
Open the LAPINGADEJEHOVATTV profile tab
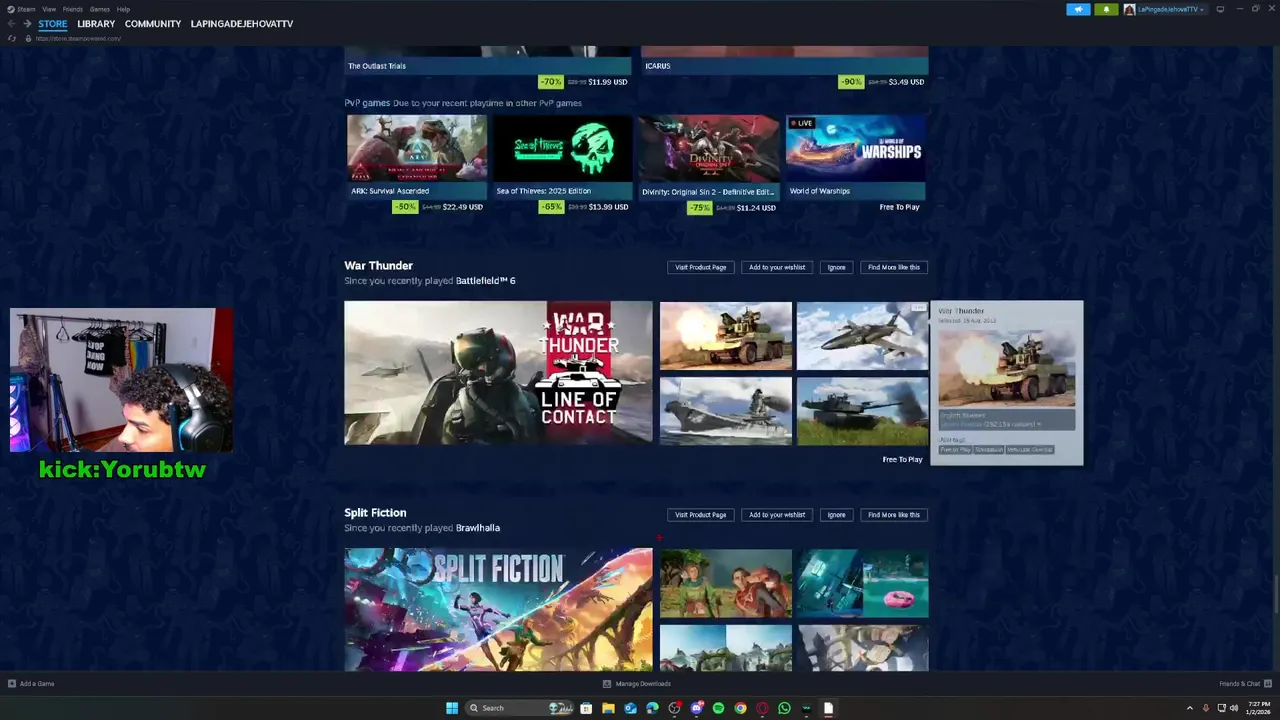[x=242, y=24]
